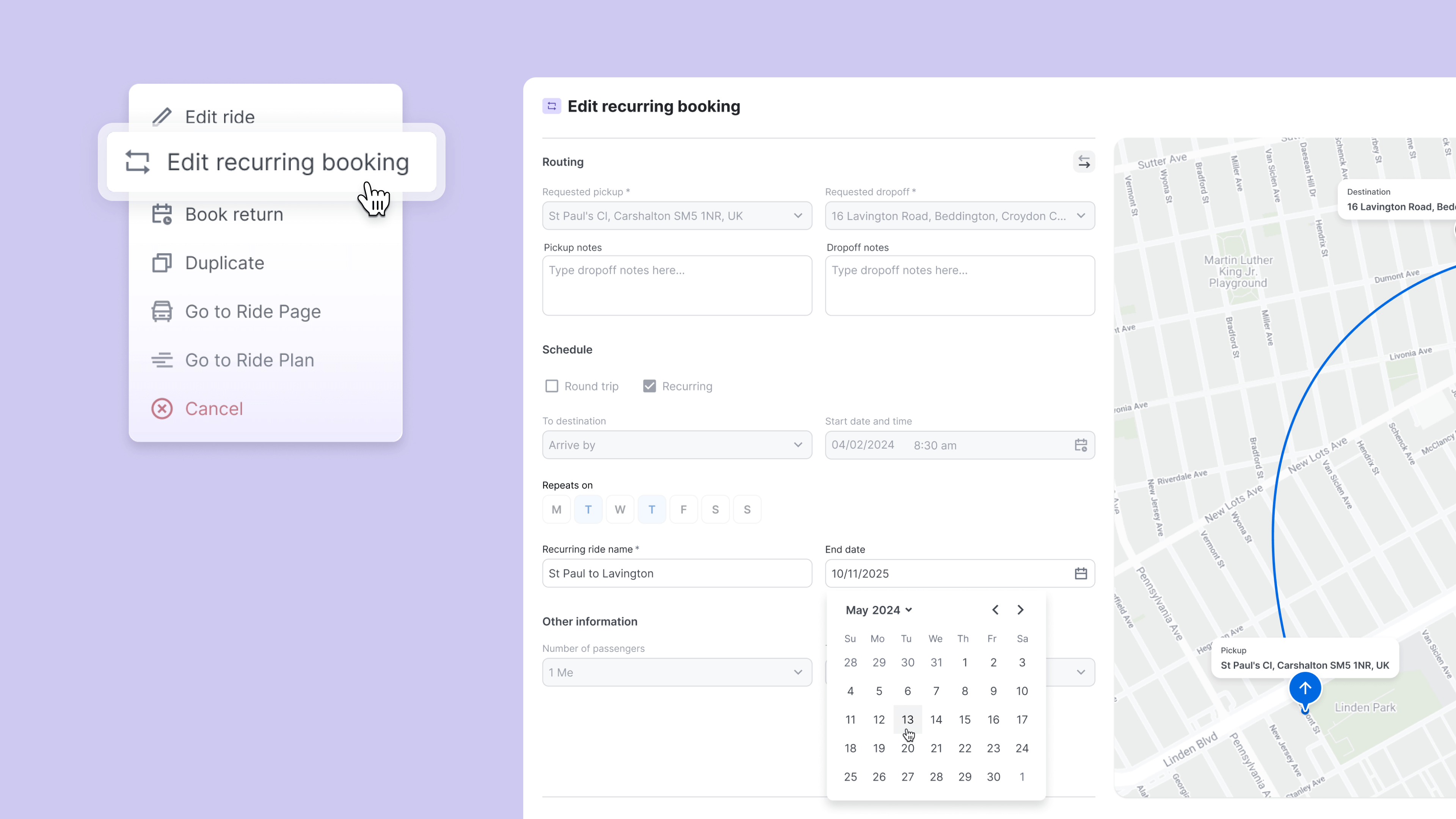Pick May 20 in the calendar
Image resolution: width=1456 pixels, height=819 pixels.
(908, 748)
